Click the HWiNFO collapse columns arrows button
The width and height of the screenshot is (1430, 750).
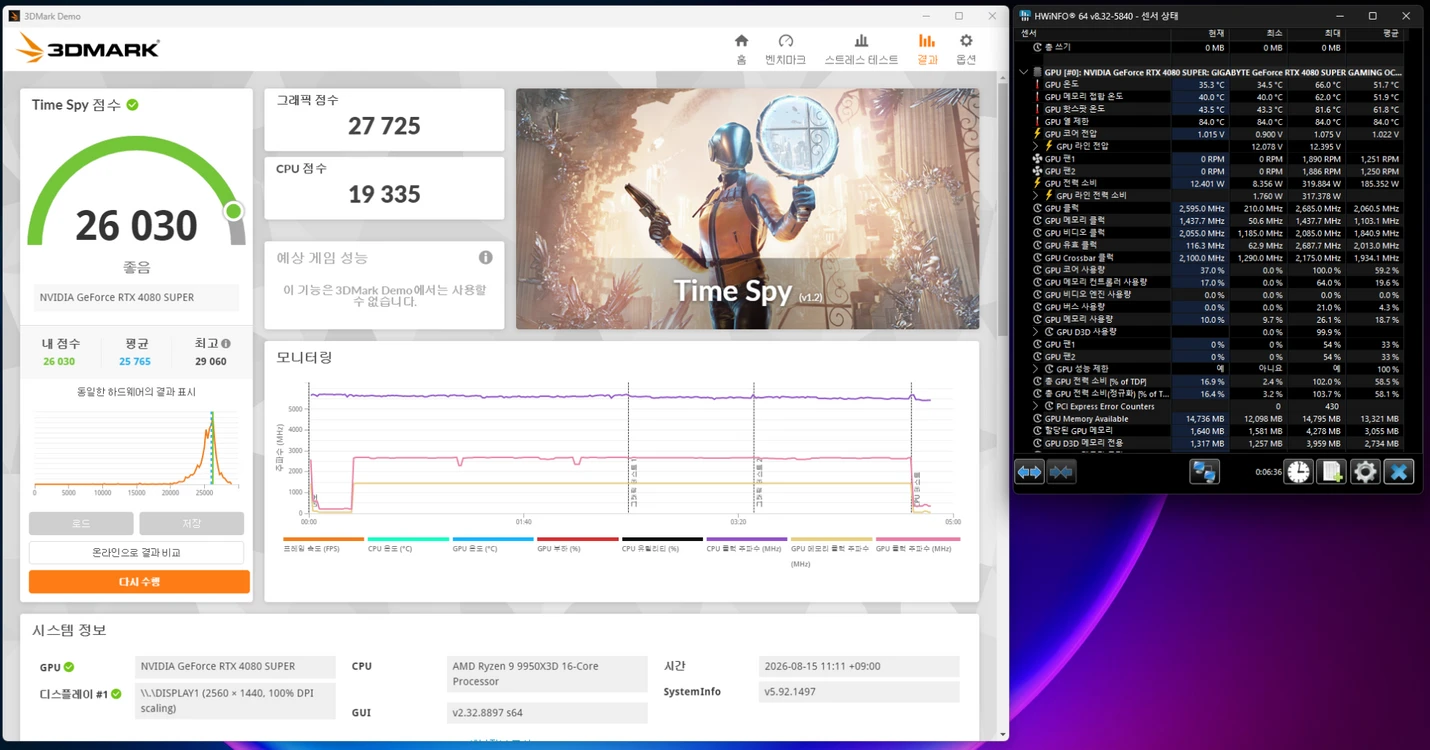(x=1061, y=471)
